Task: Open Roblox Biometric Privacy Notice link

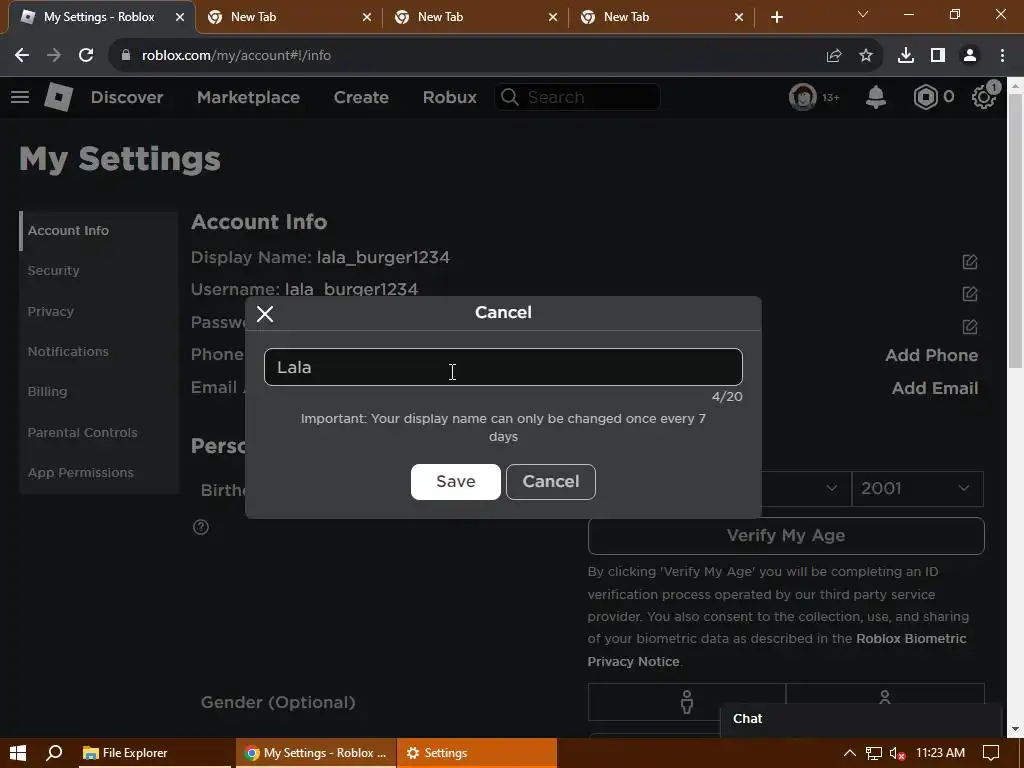Action: point(777,650)
